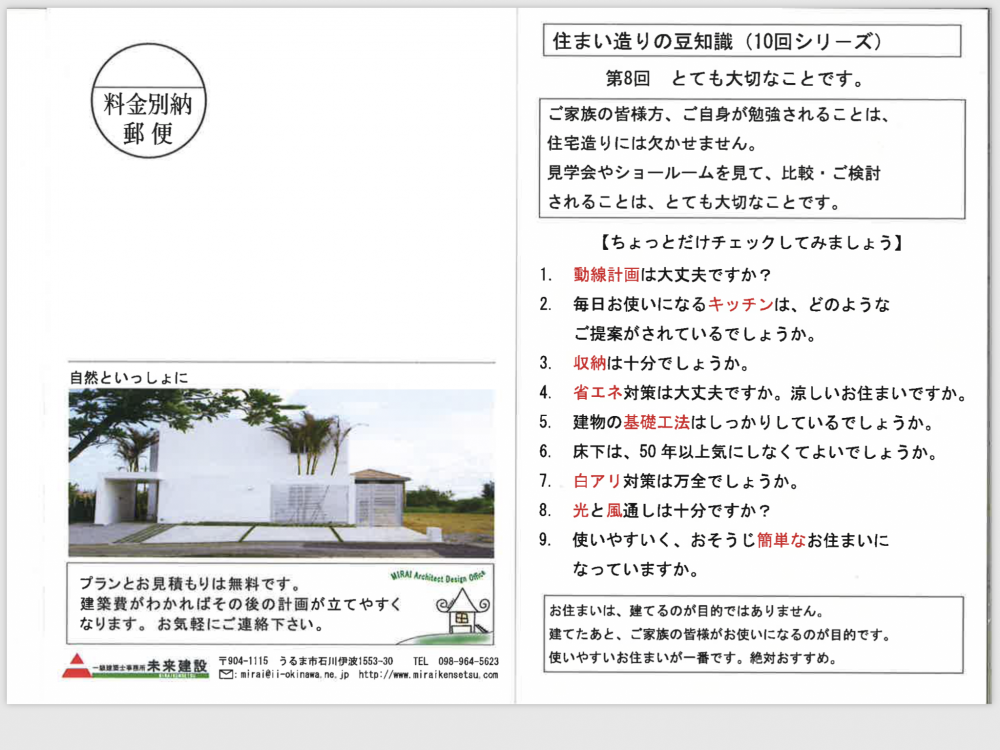This screenshot has width=1000, height=750.
Task: Click the line お住まいは、建てるのが目的ではありません。
Action: tap(687, 611)
